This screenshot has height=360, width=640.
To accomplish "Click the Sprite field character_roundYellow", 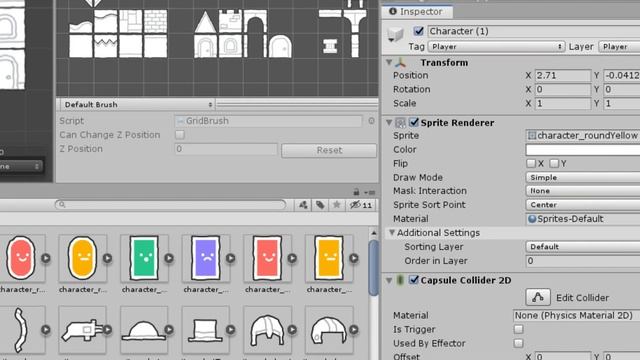I will click(x=583, y=136).
